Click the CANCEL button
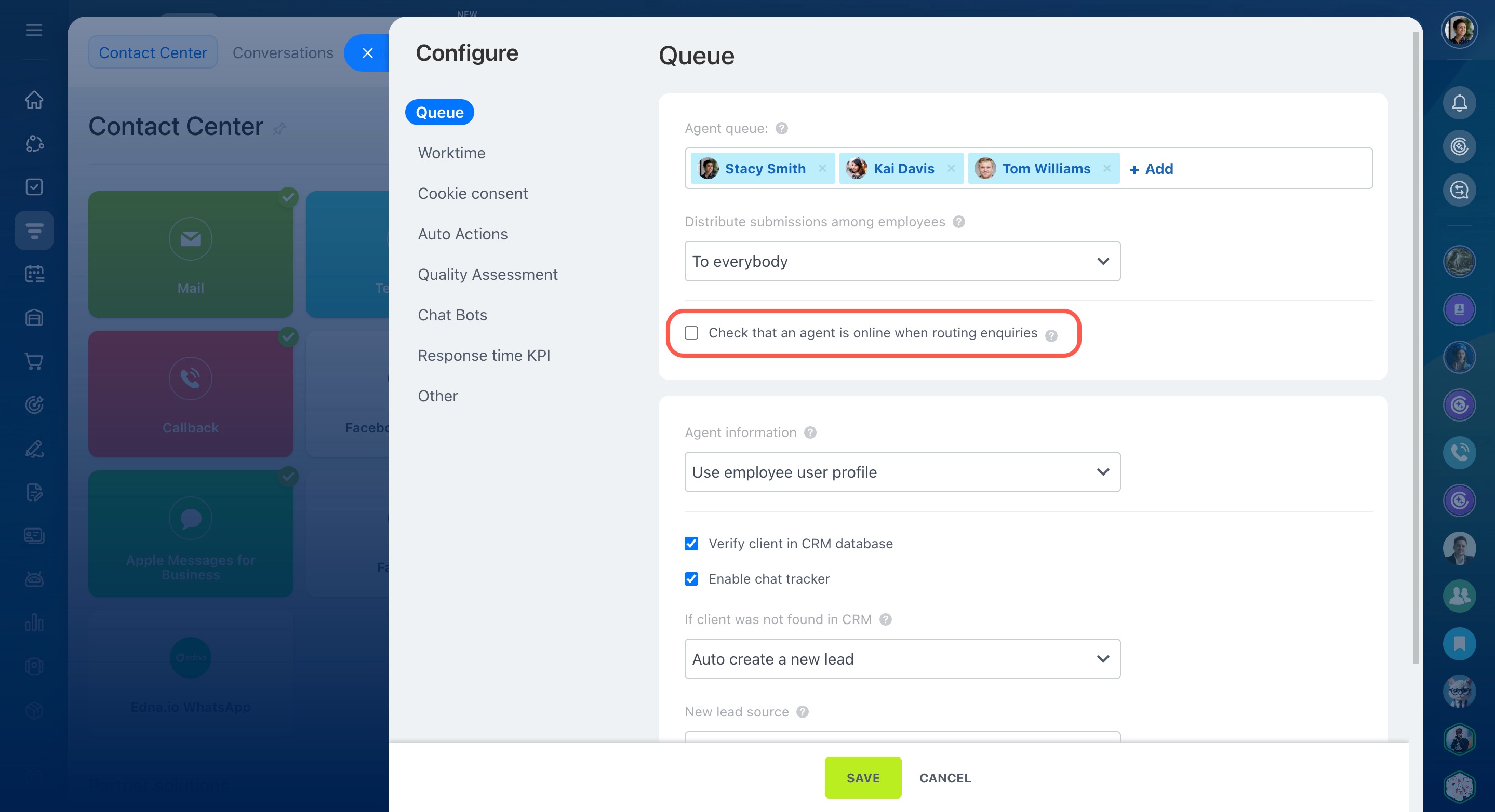The image size is (1495, 812). pos(945,778)
